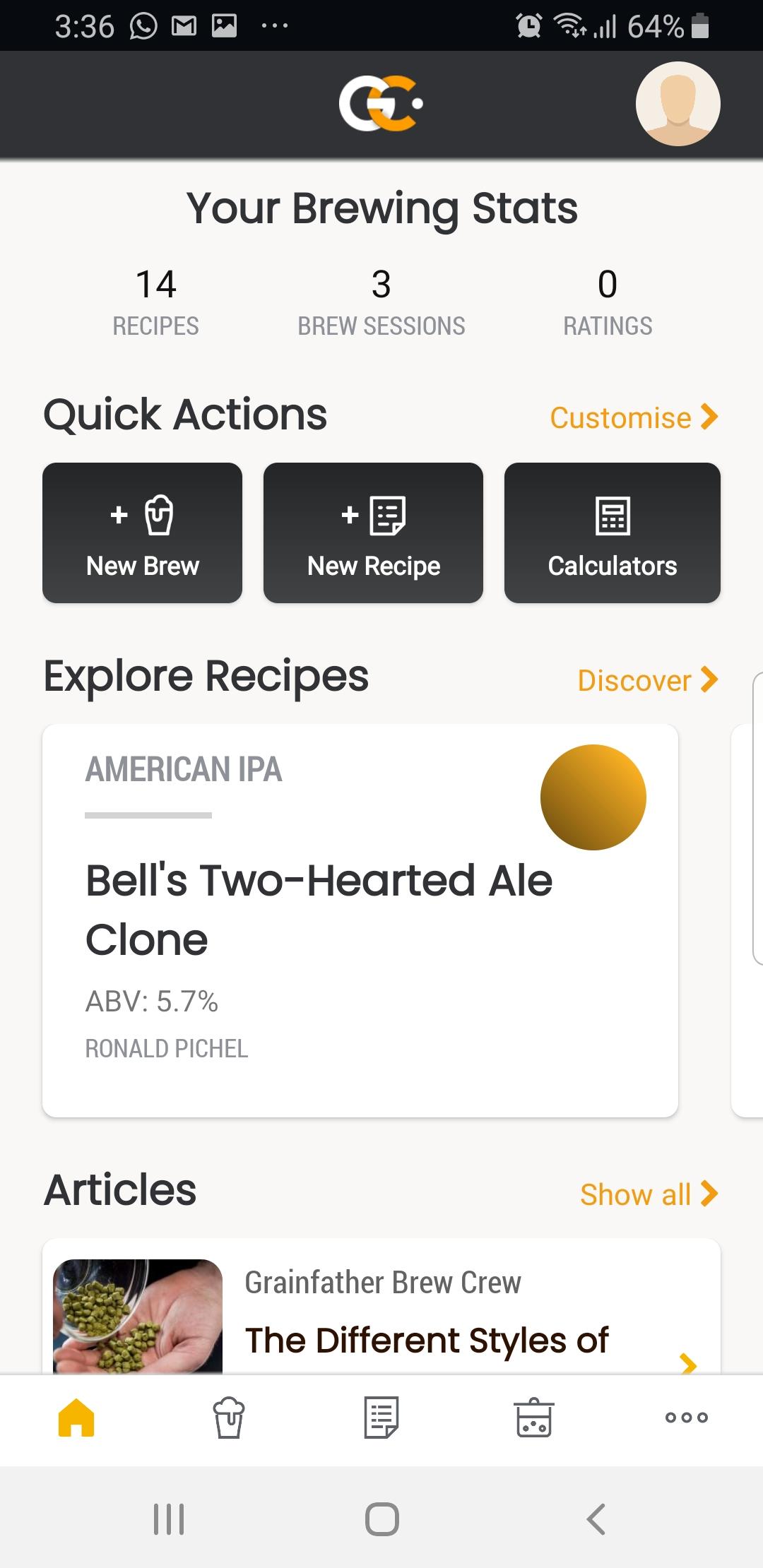
Task: Open Bell's Two-Hearted Ale Clone recipe card
Action: pyautogui.click(x=360, y=920)
